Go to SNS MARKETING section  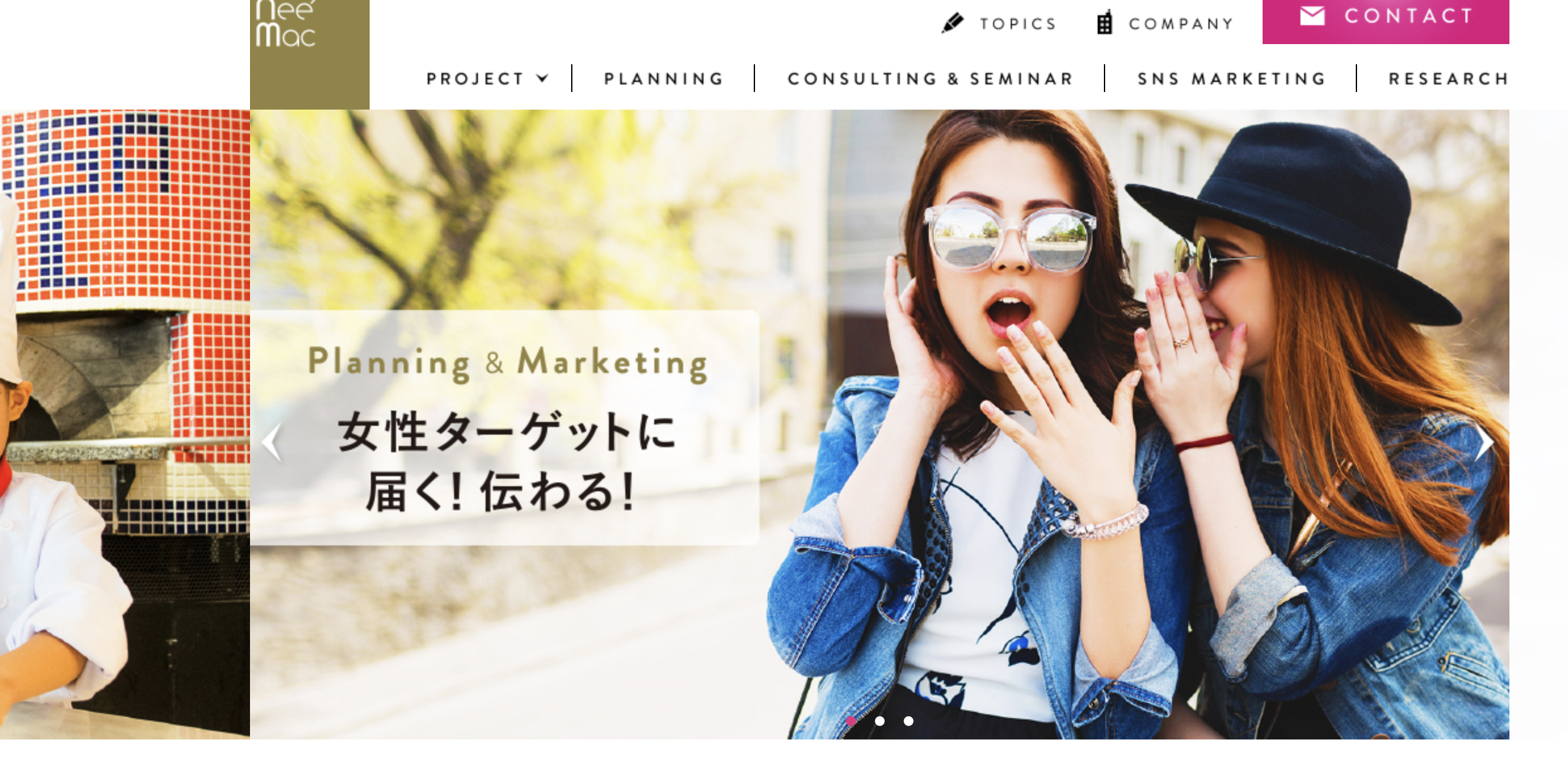[x=1232, y=79]
